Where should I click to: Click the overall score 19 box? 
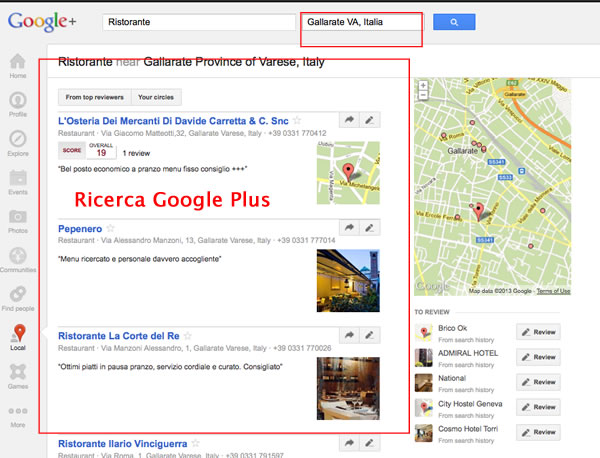coord(101,150)
